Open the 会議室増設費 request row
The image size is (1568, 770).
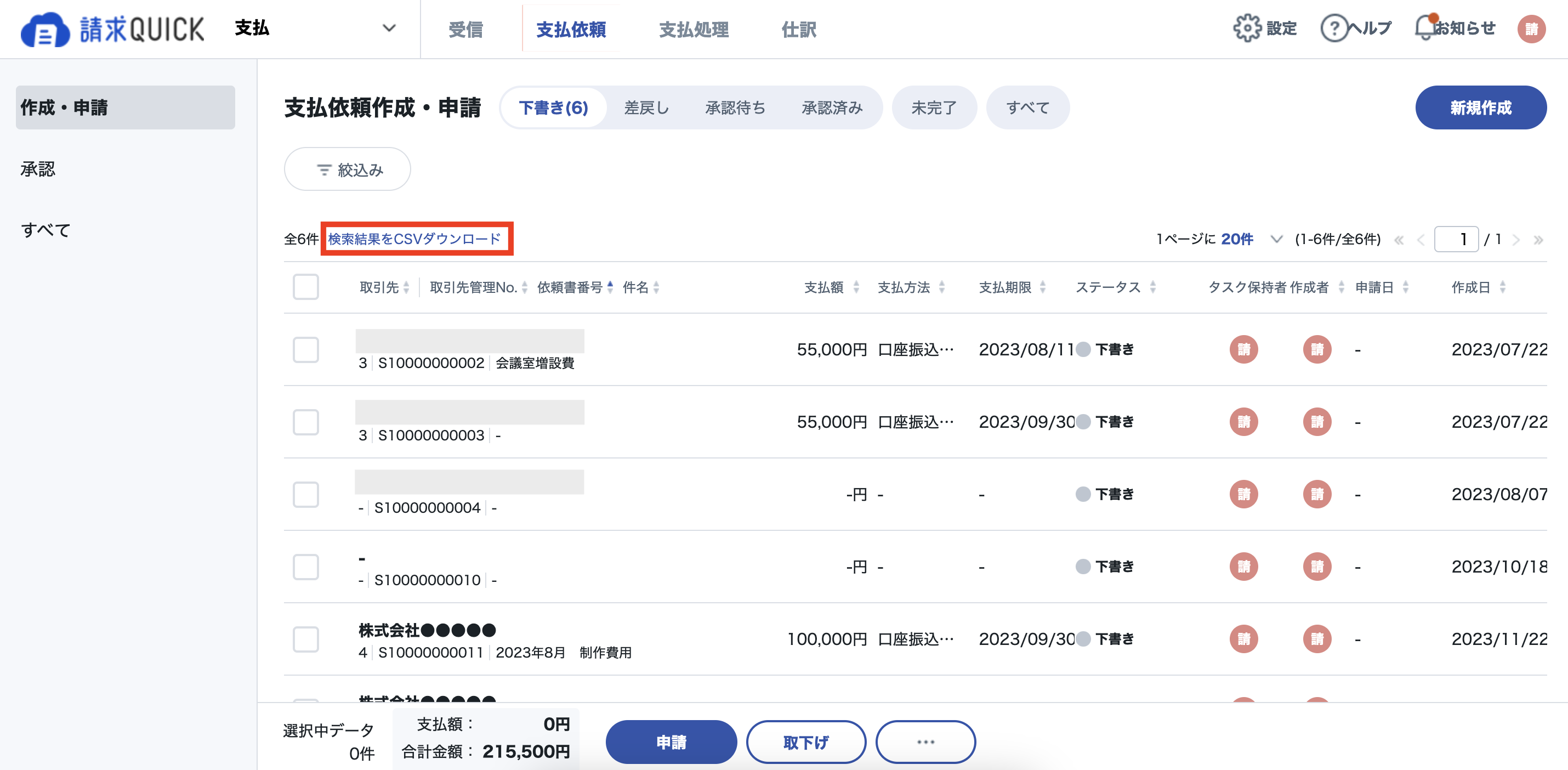point(915,349)
